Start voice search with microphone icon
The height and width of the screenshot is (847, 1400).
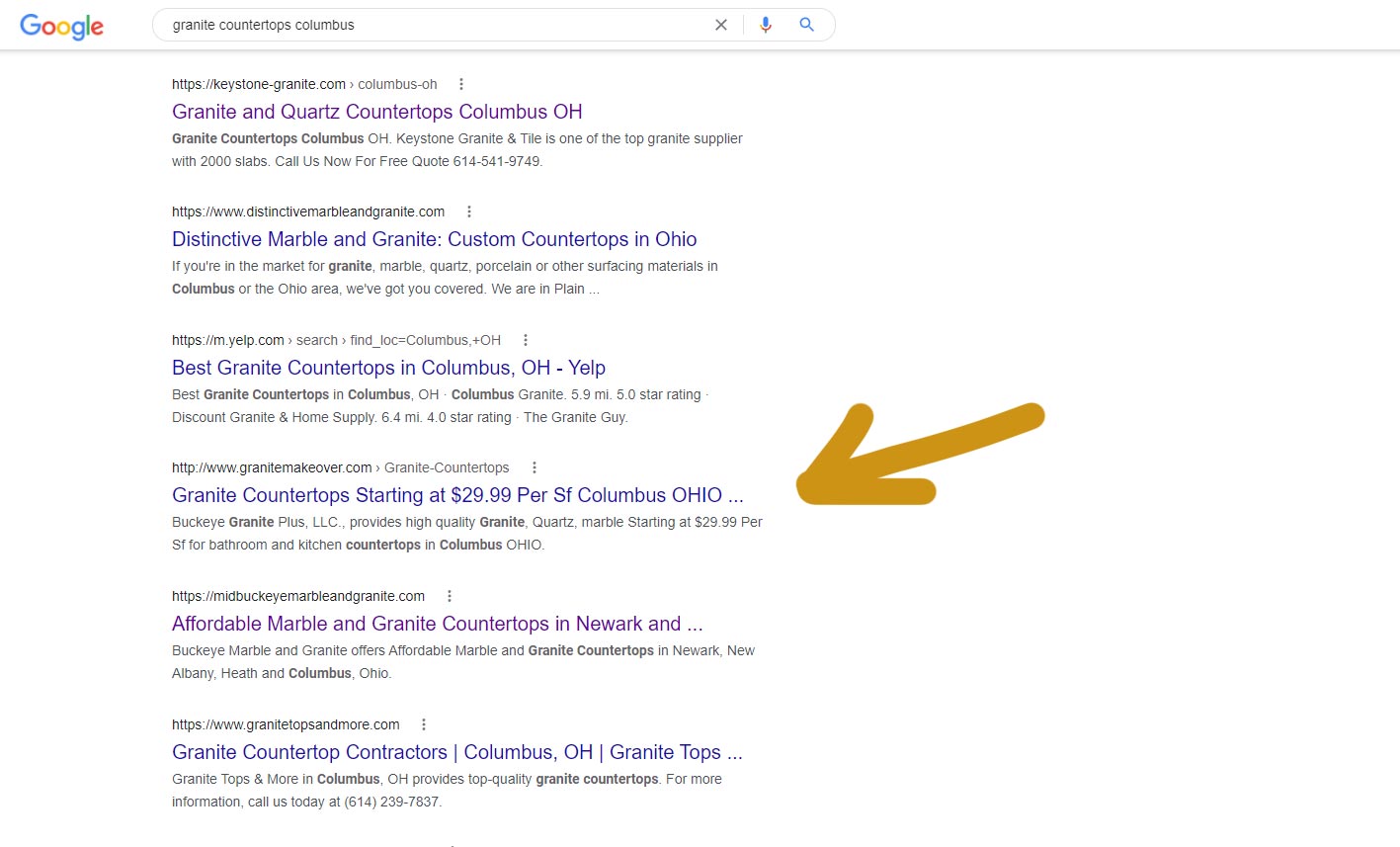(766, 25)
